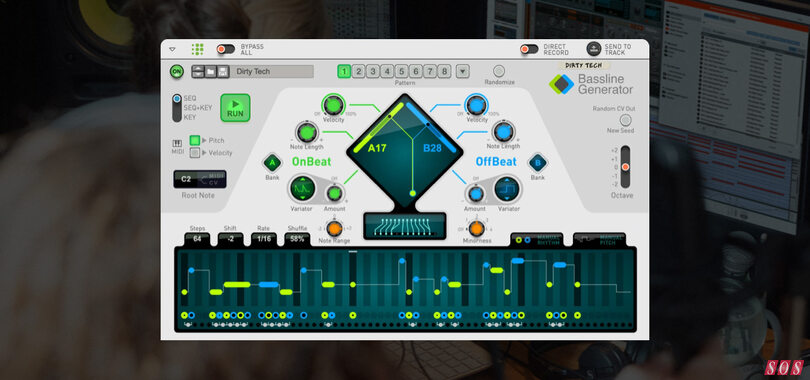Select pattern 2
The image size is (810, 380).
tap(359, 71)
